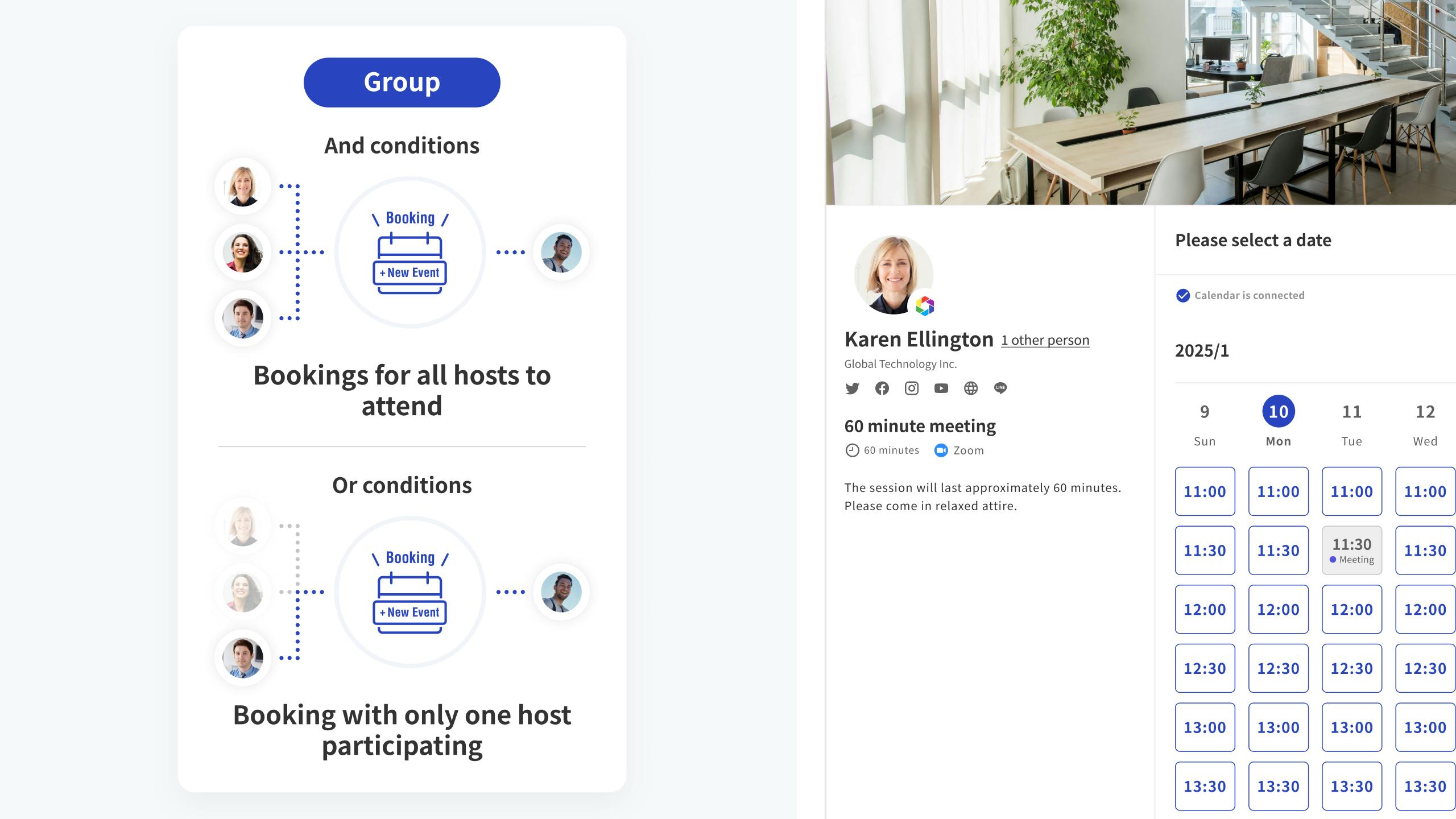This screenshot has height=819, width=1456.
Task: Click the calendar connected checkmark icon
Action: [1182, 296]
